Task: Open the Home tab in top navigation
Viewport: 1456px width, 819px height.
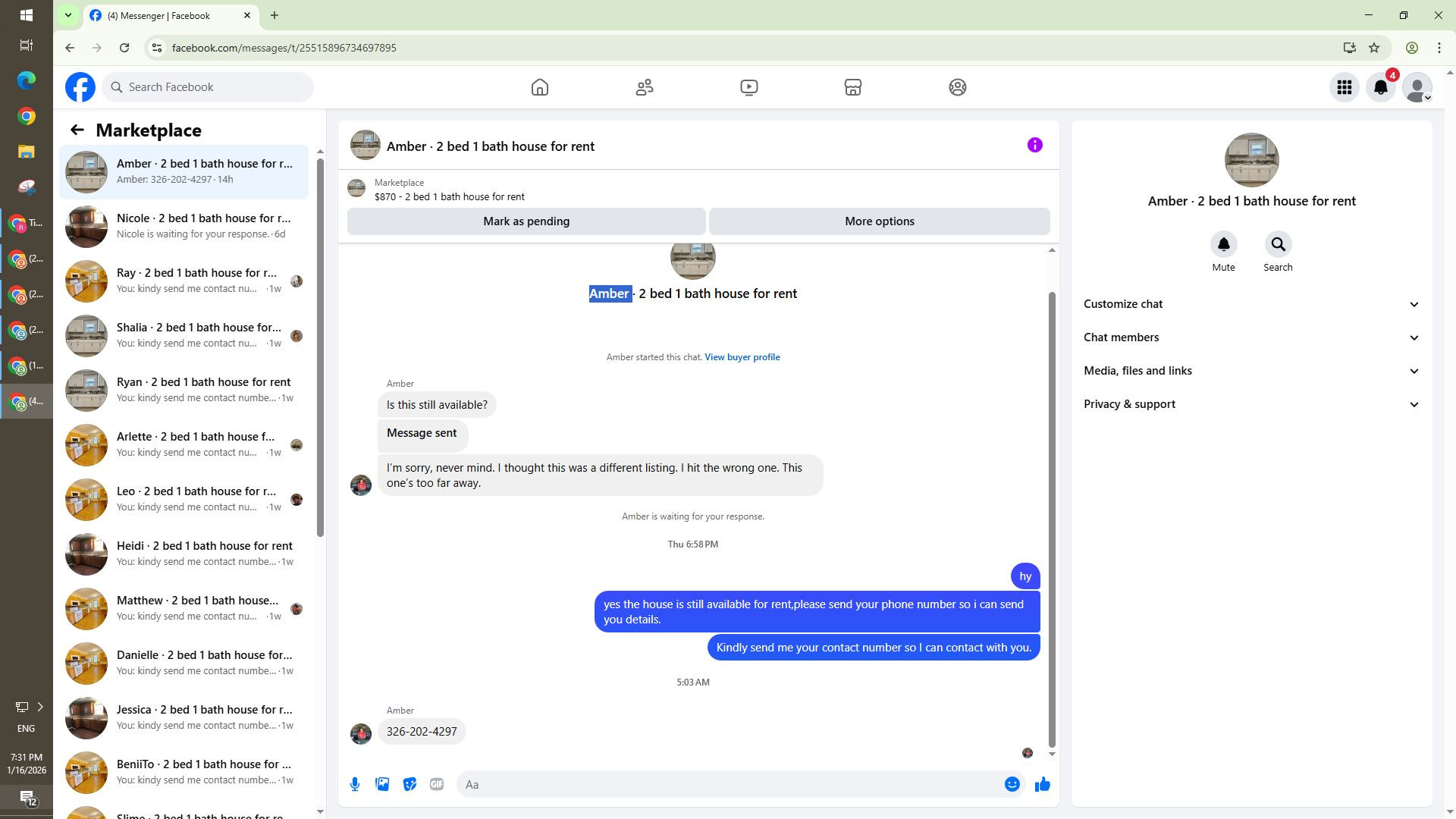Action: coord(539,88)
